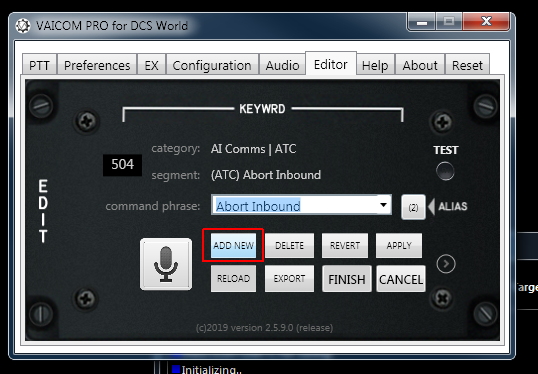Viewport: 538px width, 374px height.
Task: Click the ALIAS (2) button
Action: pyautogui.click(x=413, y=207)
